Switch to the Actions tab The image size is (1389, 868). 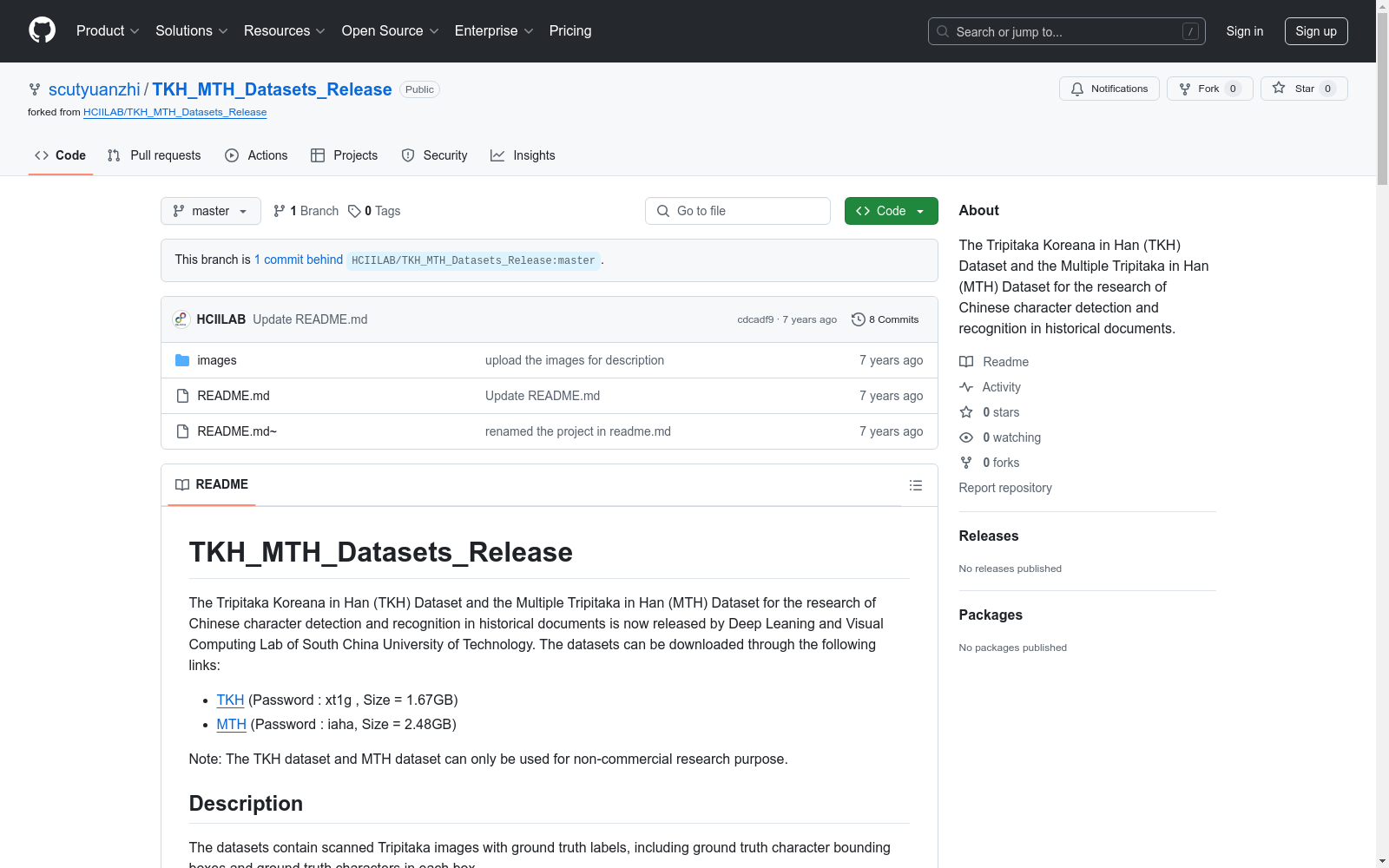(x=256, y=155)
